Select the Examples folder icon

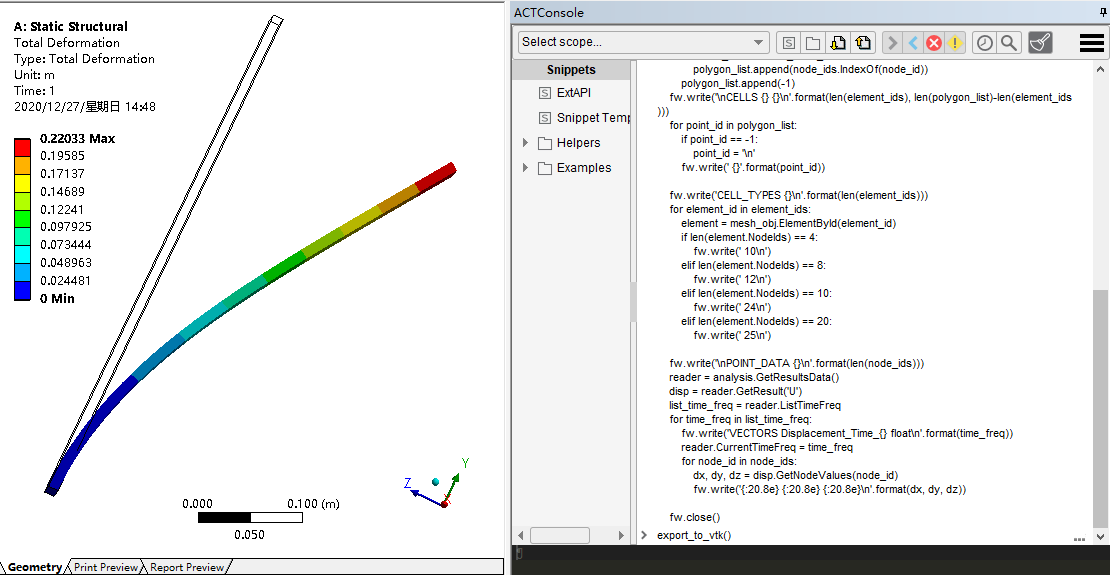544,168
